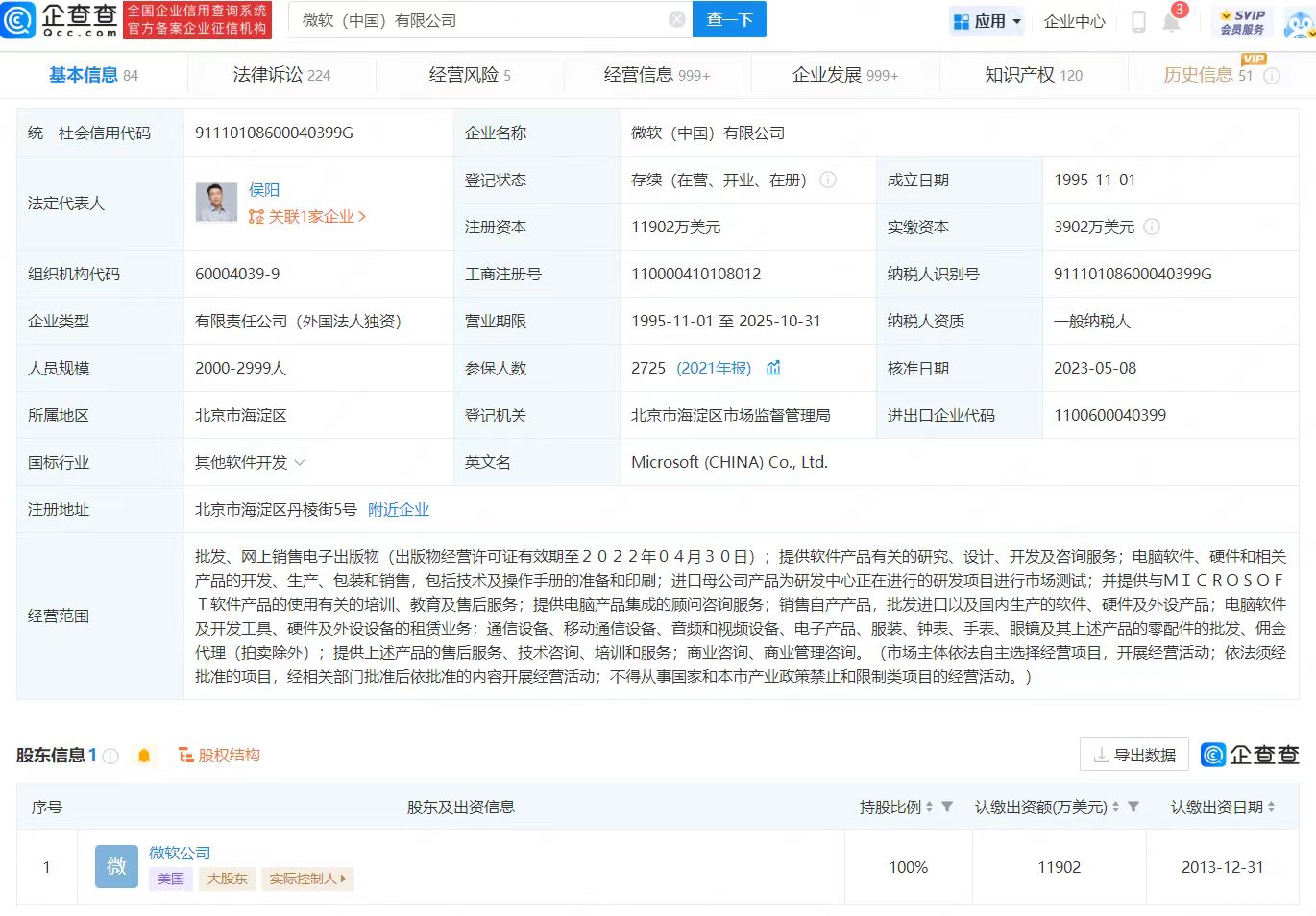This screenshot has height=916, width=1316.
Task: Open 关联1家企业 related companies link
Action: [x=307, y=217]
